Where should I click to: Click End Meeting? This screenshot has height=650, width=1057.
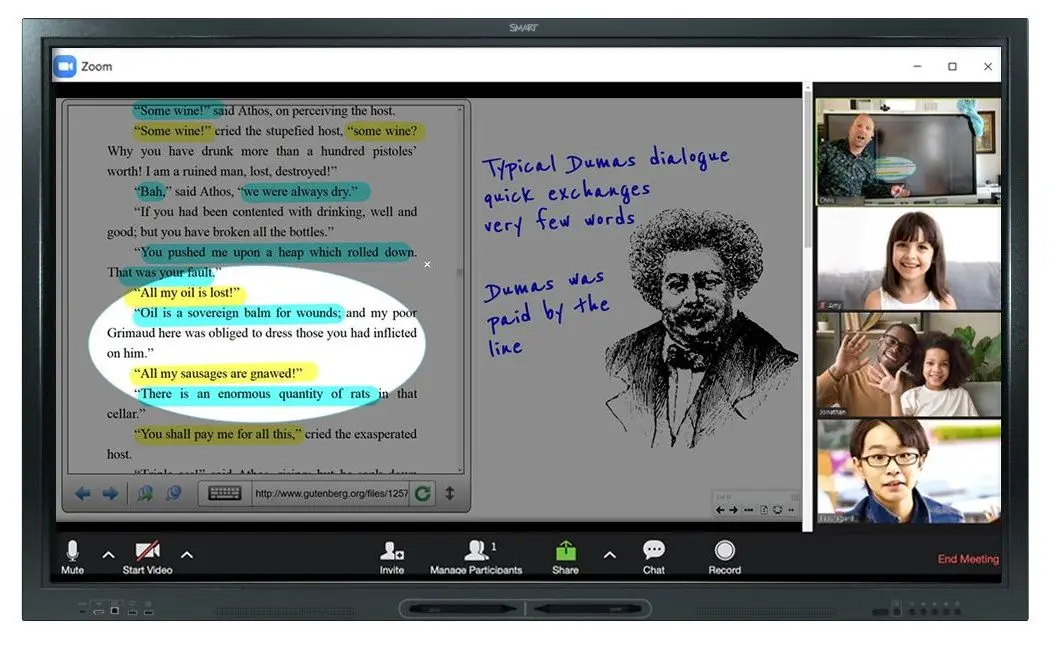click(x=967, y=559)
